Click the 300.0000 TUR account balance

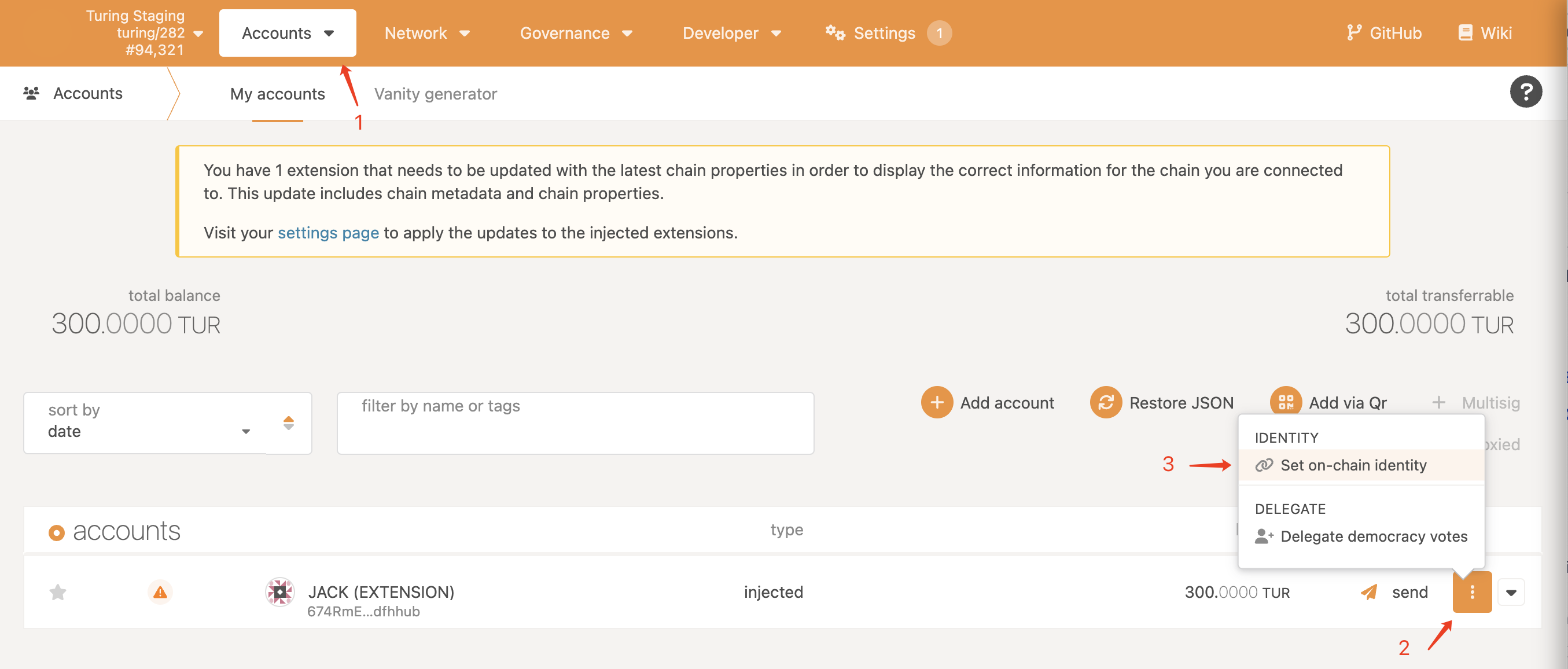[1237, 592]
